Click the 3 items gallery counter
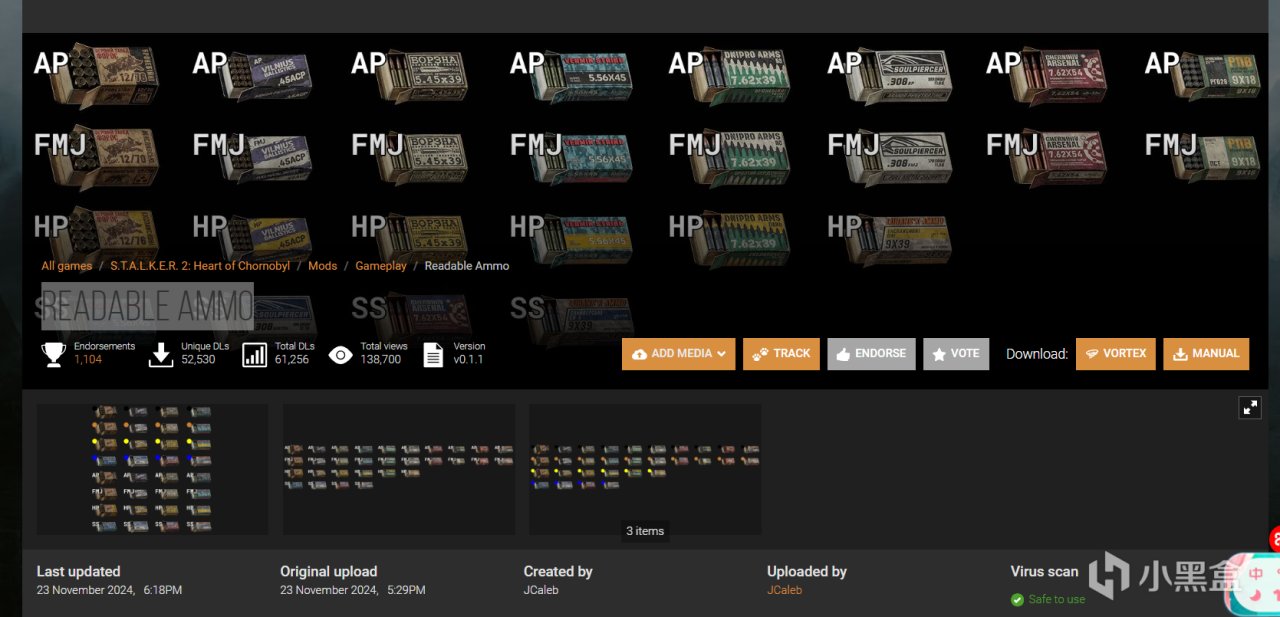The width and height of the screenshot is (1280, 617). [x=645, y=531]
